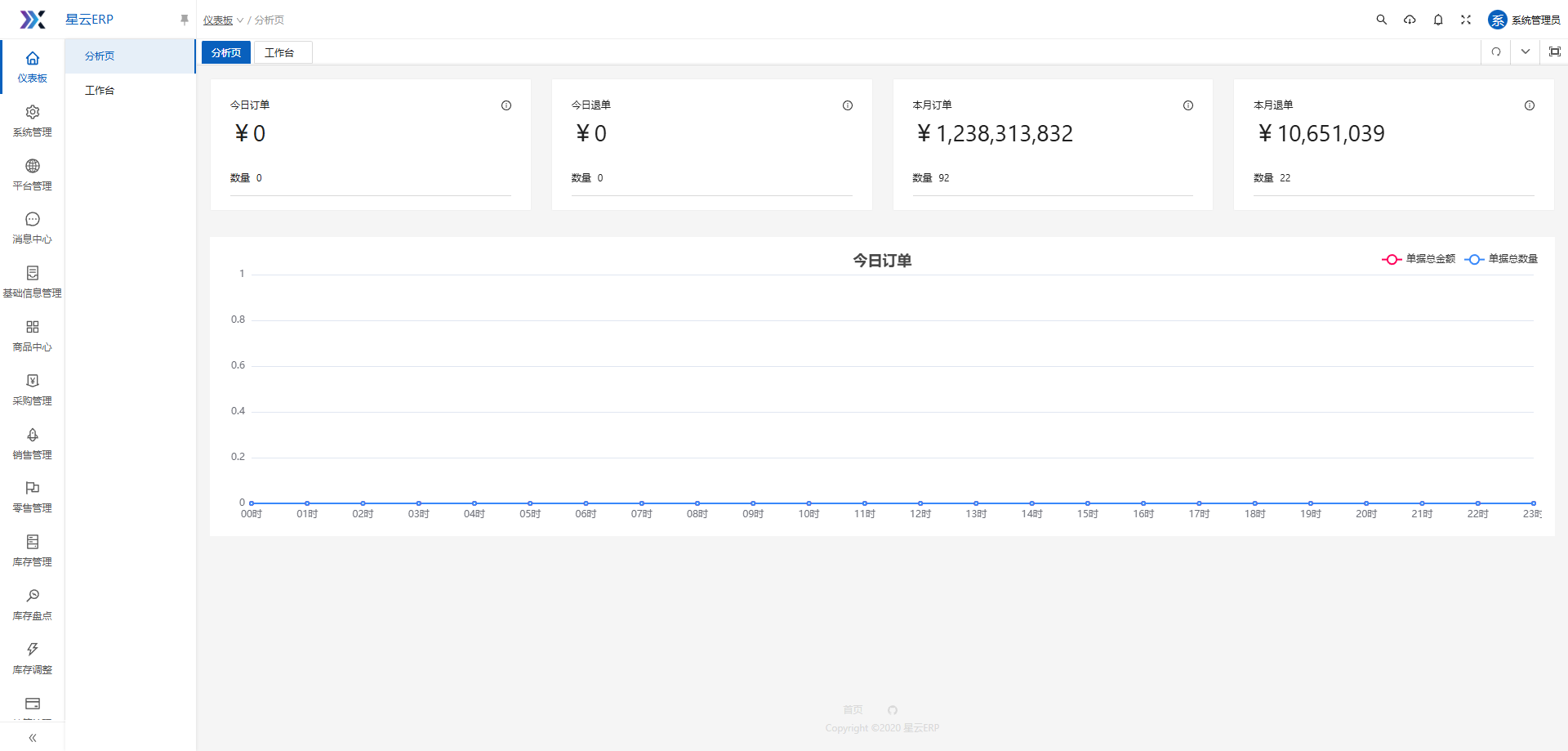The image size is (1568, 751).
Task: Click the chart data point at 20时
Action: 1366,503
